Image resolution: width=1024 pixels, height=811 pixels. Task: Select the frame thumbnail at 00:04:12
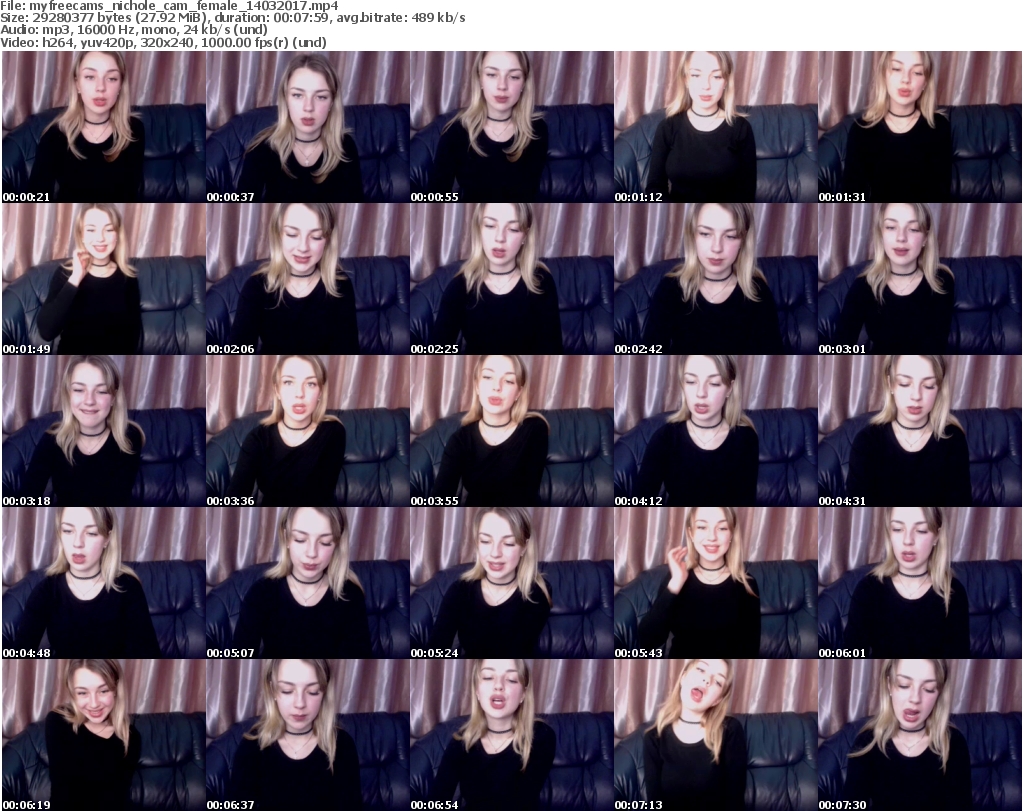[x=716, y=431]
